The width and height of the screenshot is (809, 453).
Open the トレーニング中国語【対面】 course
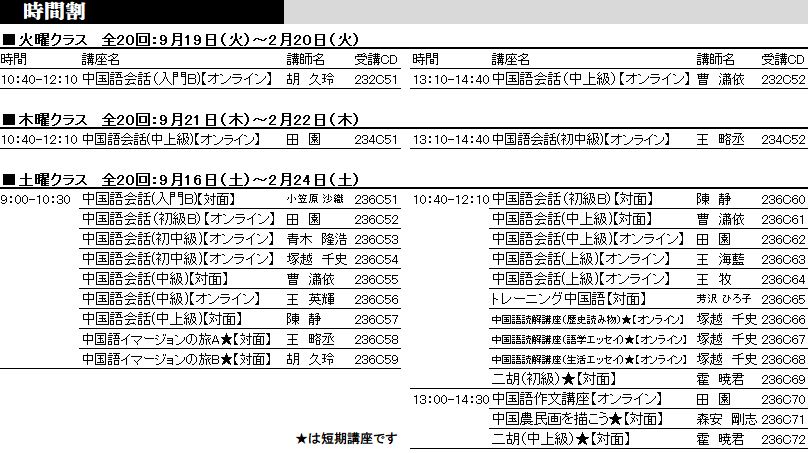click(565, 299)
